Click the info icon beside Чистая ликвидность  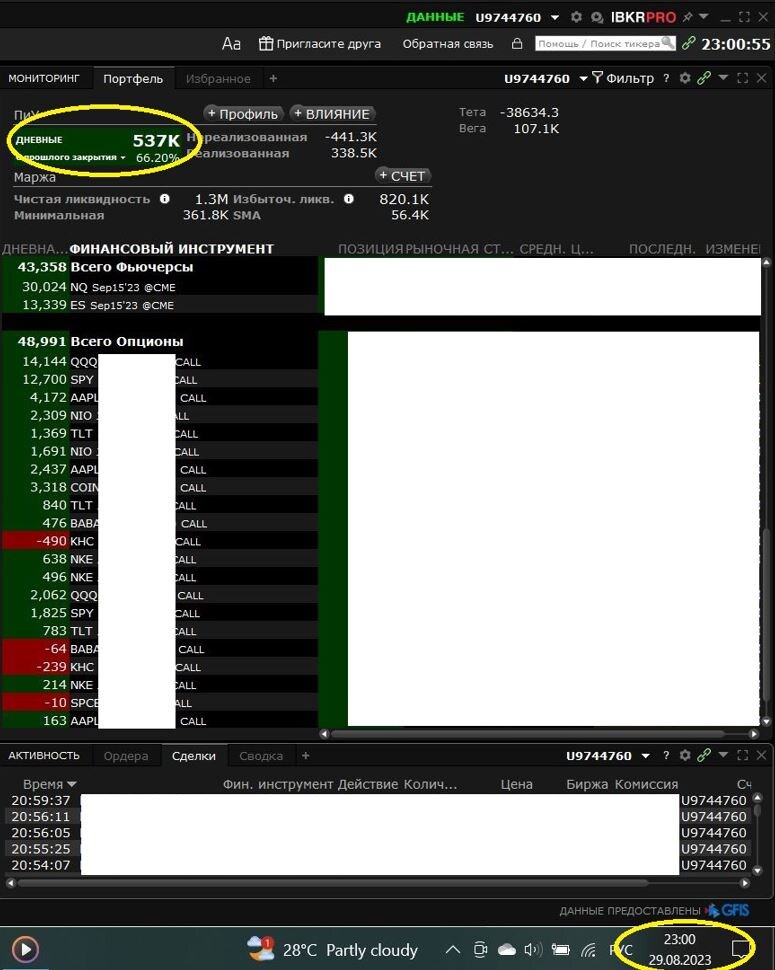click(x=165, y=199)
